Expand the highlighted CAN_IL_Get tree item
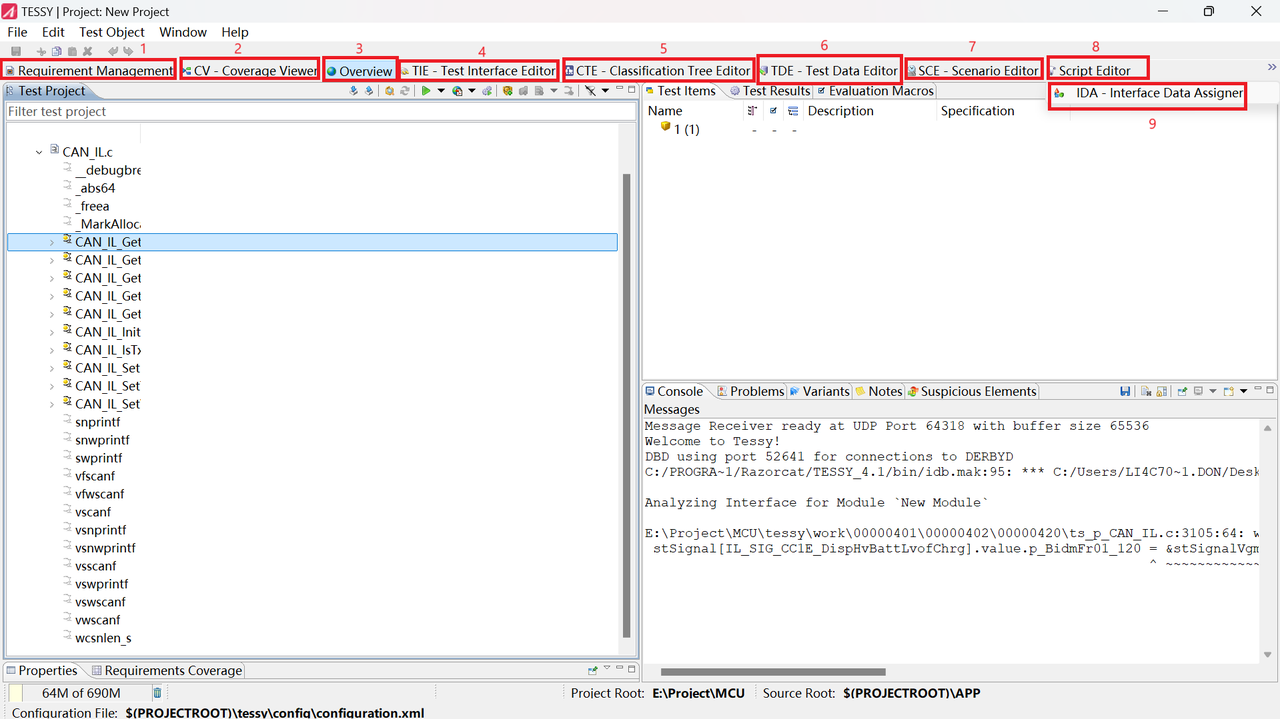The height and width of the screenshot is (719, 1280). click(x=52, y=242)
